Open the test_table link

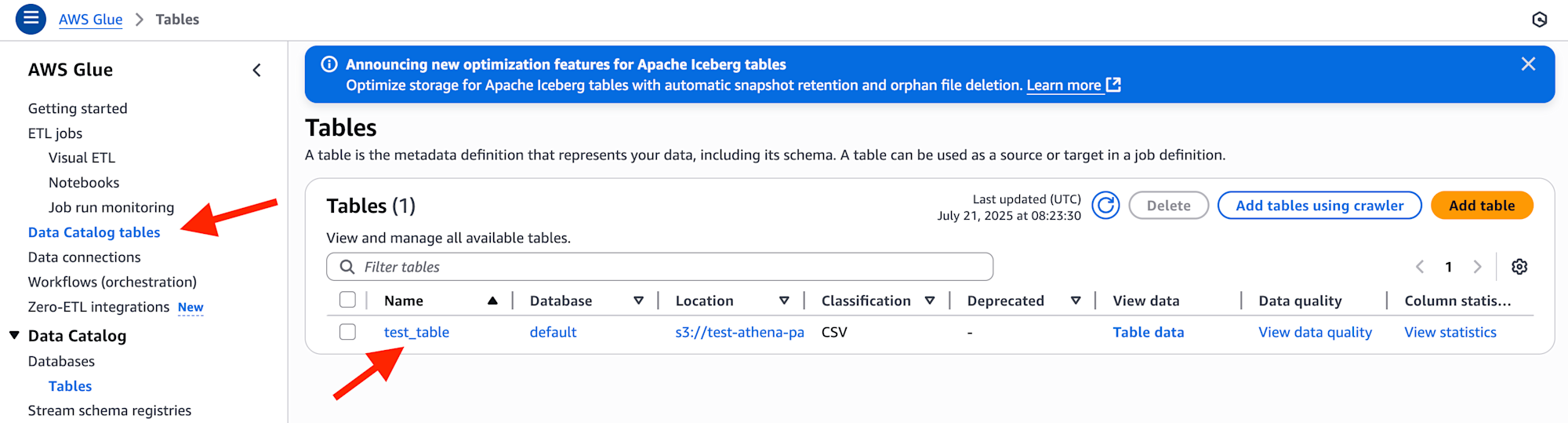[416, 332]
